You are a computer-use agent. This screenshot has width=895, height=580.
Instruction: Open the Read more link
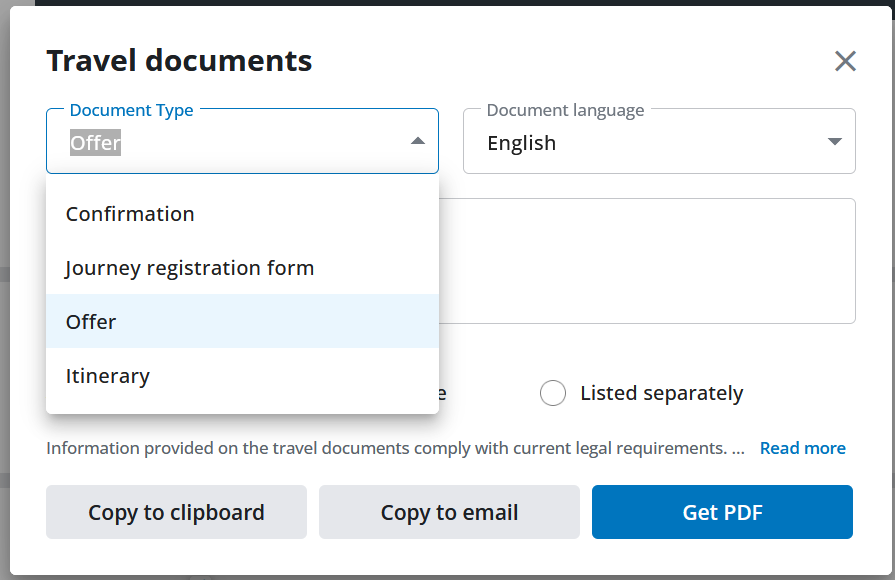tap(802, 448)
